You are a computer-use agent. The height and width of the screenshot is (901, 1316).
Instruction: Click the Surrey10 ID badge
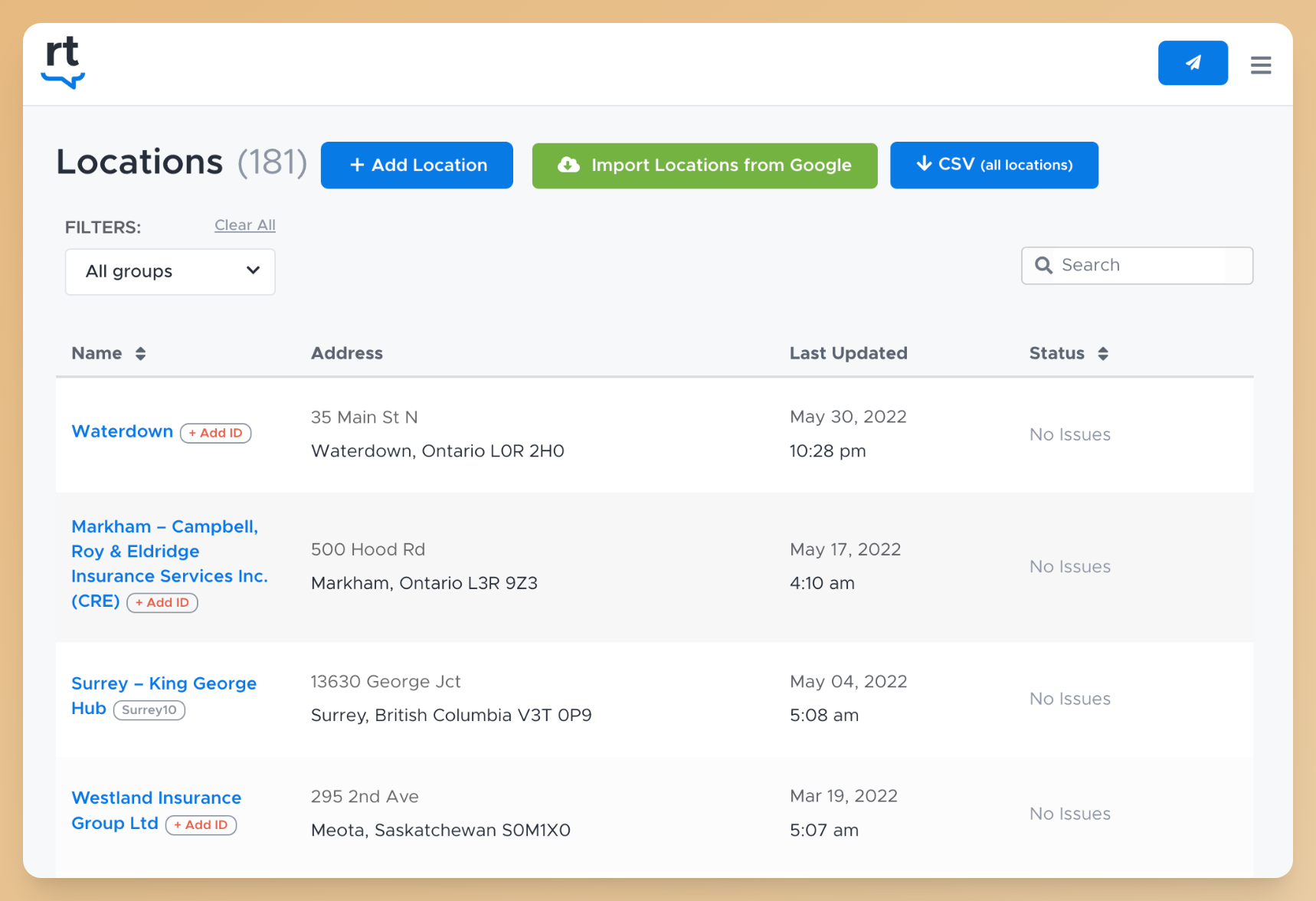pyautogui.click(x=149, y=709)
